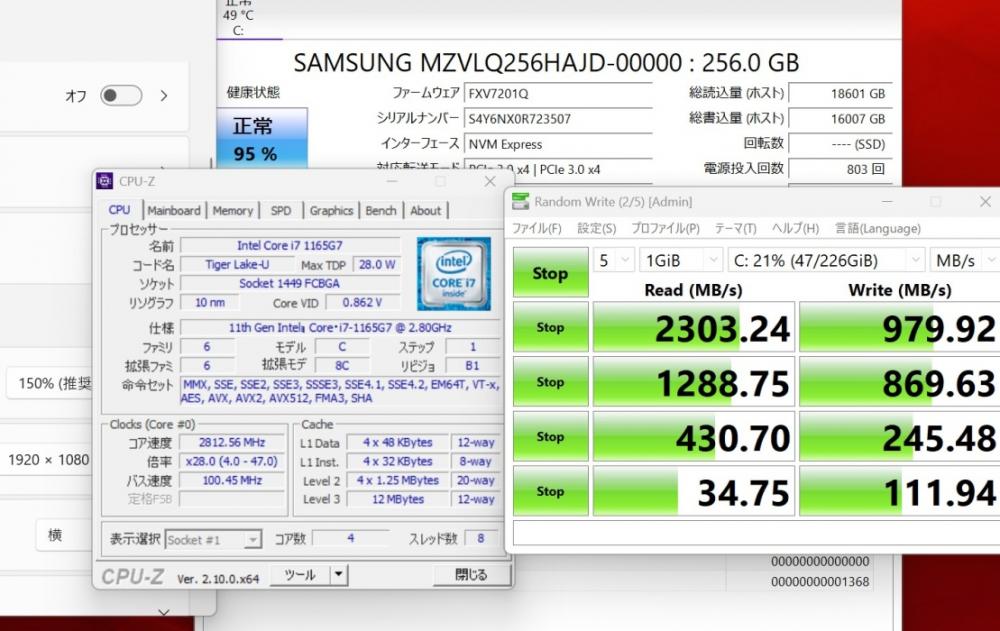Open the 横 orientation dropdown
The width and height of the screenshot is (1000, 631).
[64, 535]
